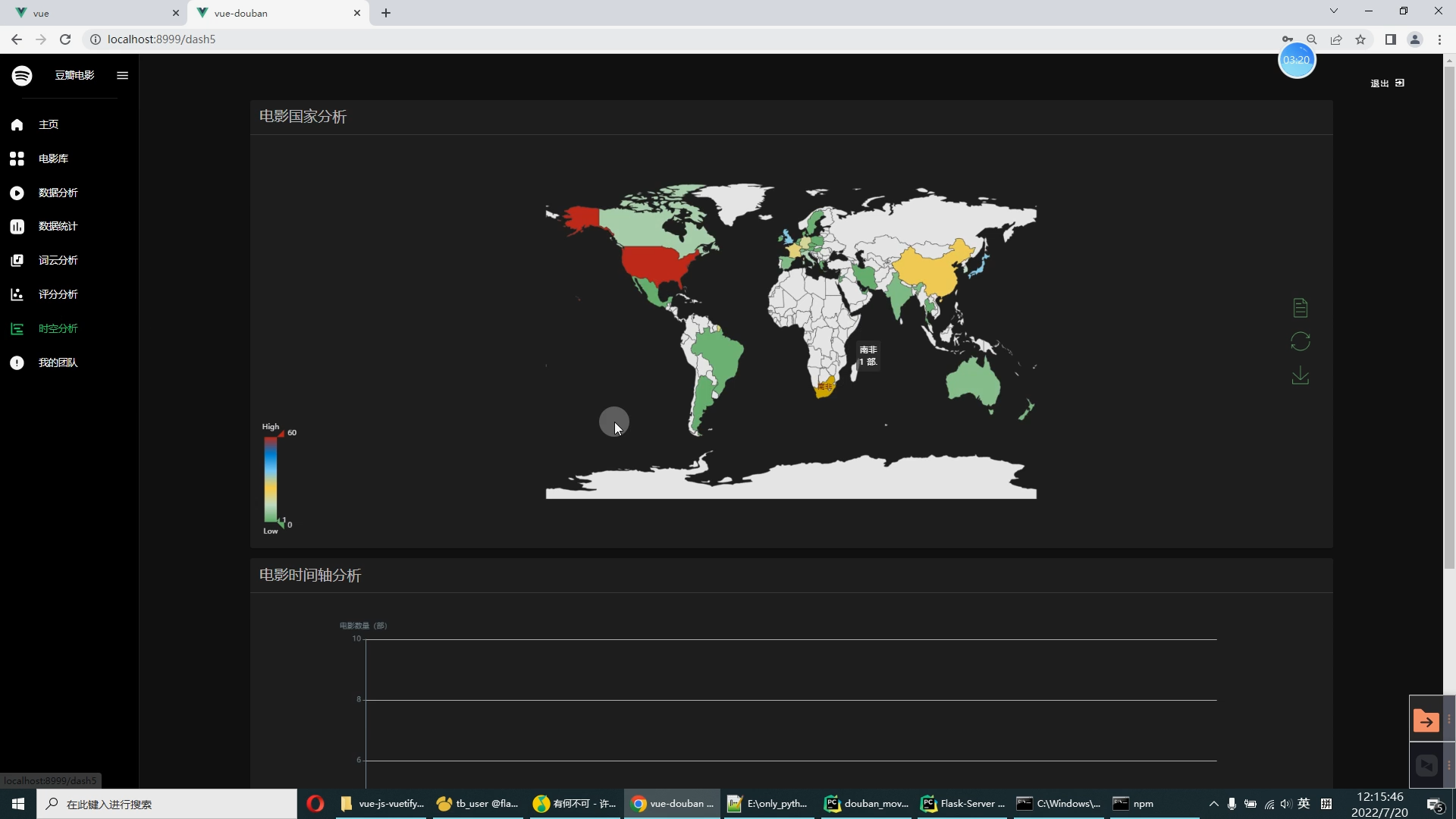Open 主页 from the sidebar

[49, 124]
